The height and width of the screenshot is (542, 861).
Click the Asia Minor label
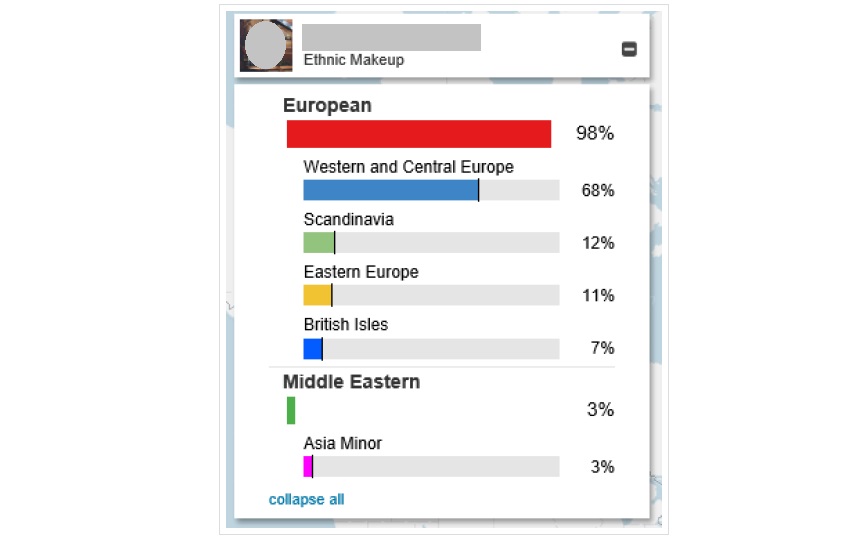tap(343, 443)
